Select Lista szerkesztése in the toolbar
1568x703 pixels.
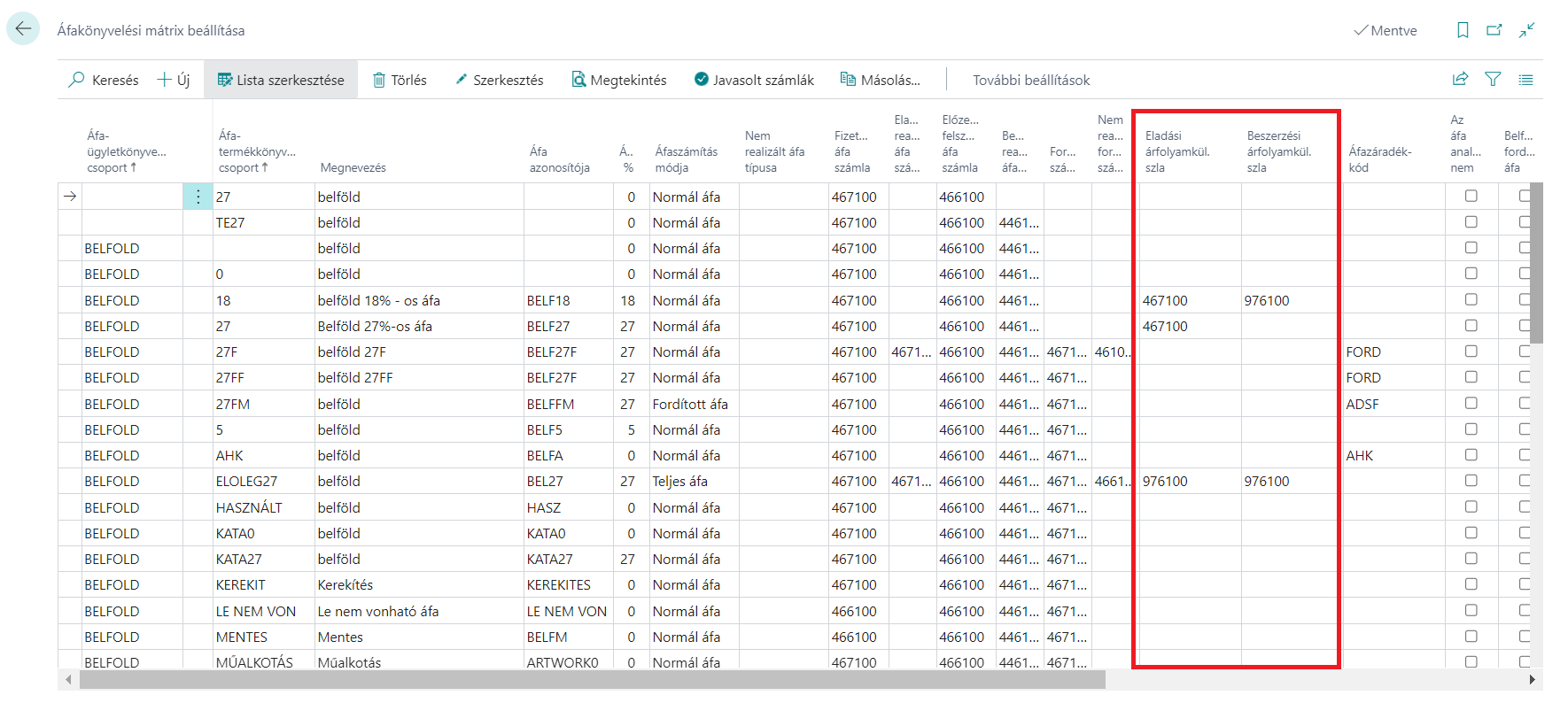281,80
